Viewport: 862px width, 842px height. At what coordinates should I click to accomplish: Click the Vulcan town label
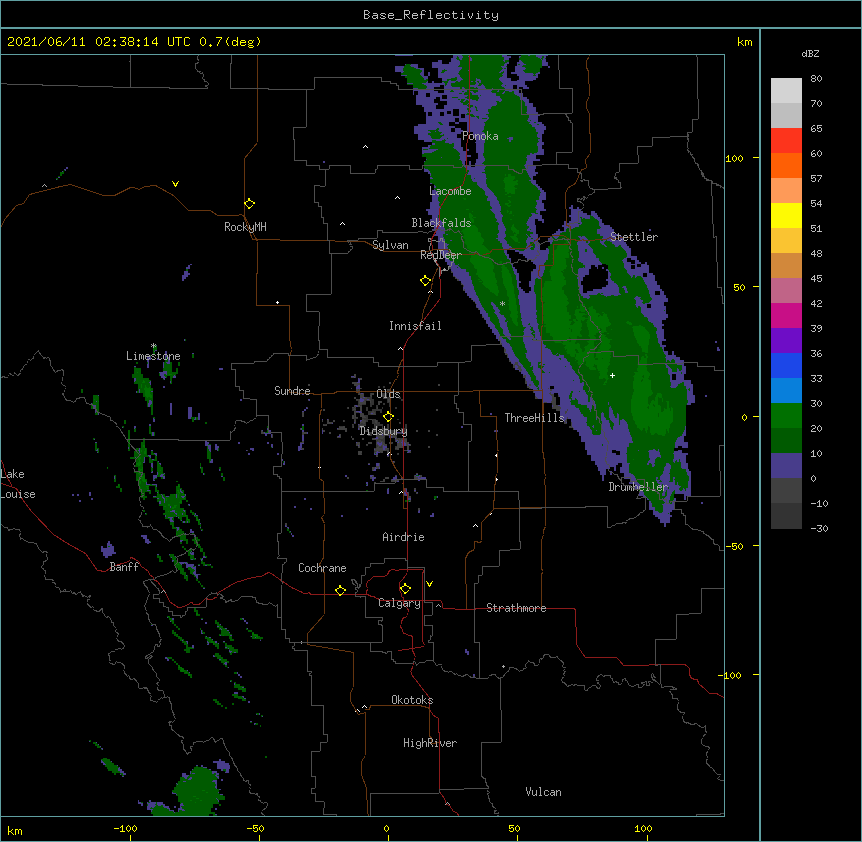coord(543,792)
